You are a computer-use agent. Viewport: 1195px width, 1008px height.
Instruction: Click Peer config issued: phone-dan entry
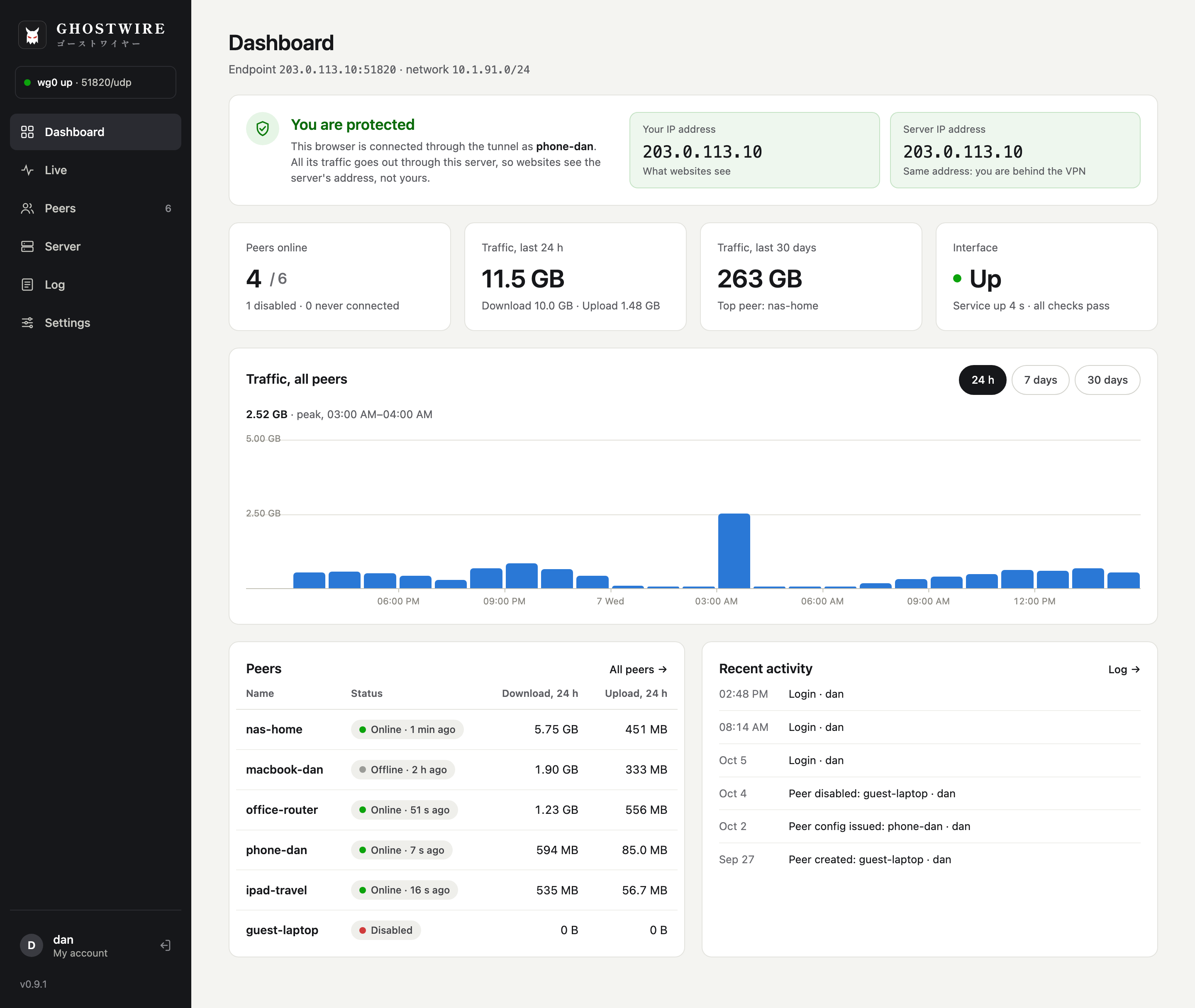tap(929, 826)
